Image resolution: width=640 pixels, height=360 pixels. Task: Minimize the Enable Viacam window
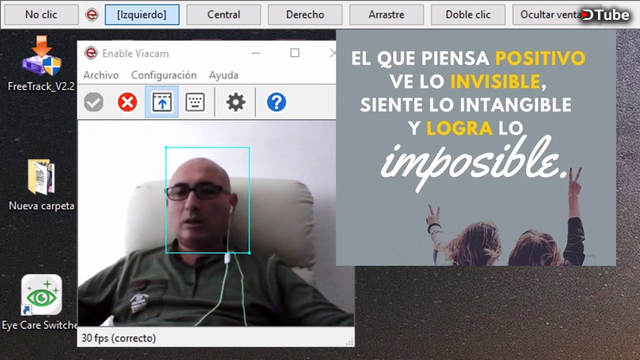(x=256, y=53)
